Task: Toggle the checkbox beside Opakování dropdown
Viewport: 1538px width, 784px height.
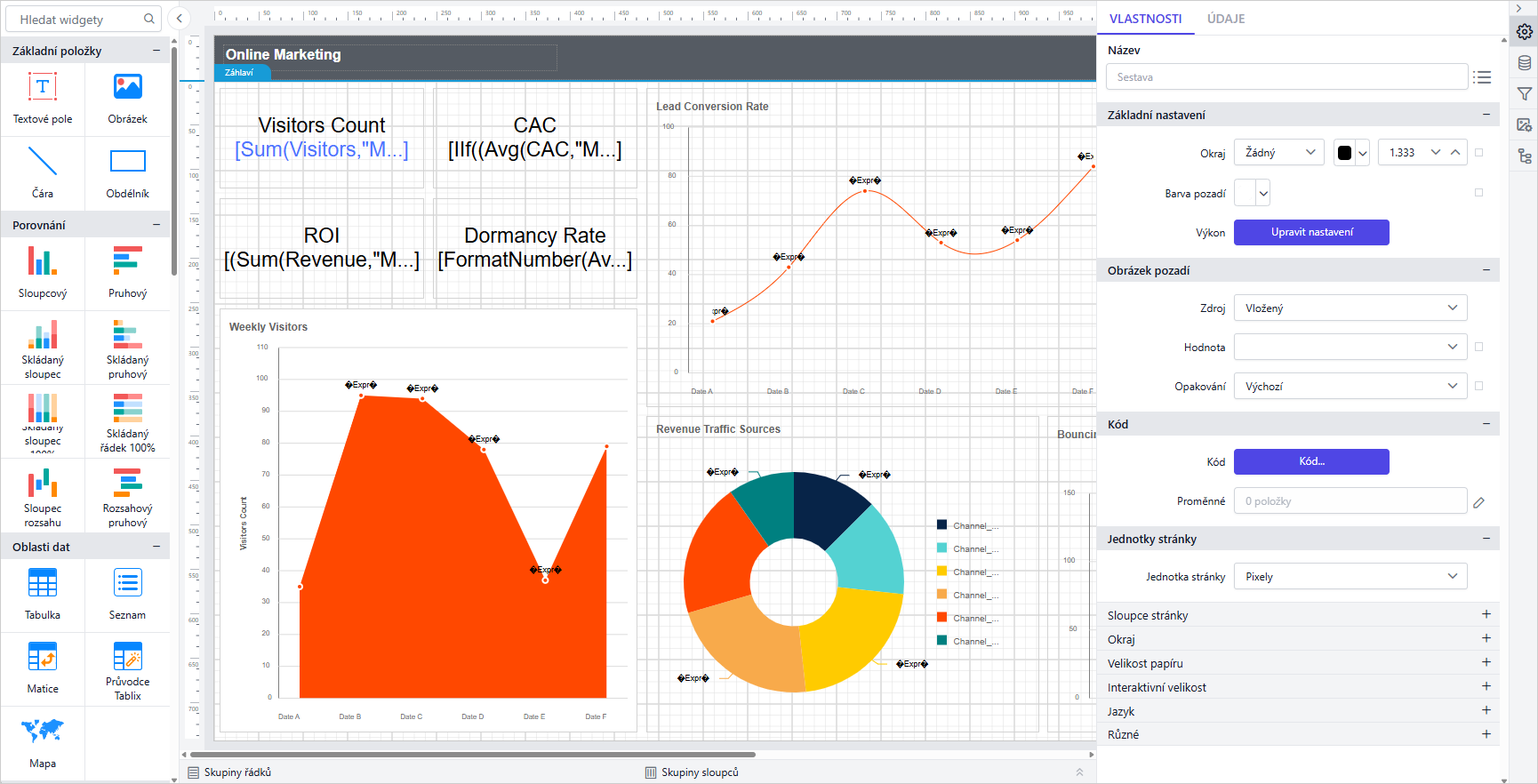Action: pyautogui.click(x=1479, y=386)
